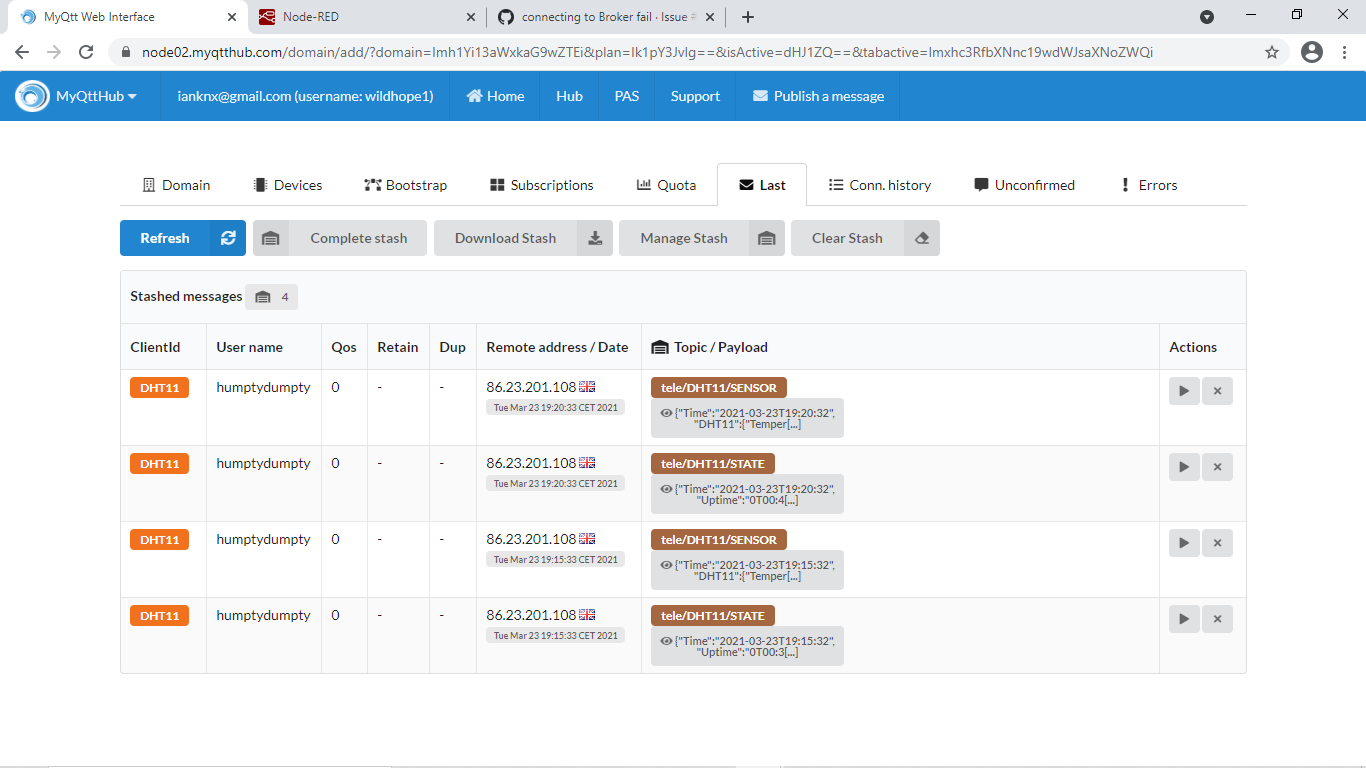Delete the last stashed DHT11/STATE message
Screen dimensions: 1366x768
tap(1217, 618)
